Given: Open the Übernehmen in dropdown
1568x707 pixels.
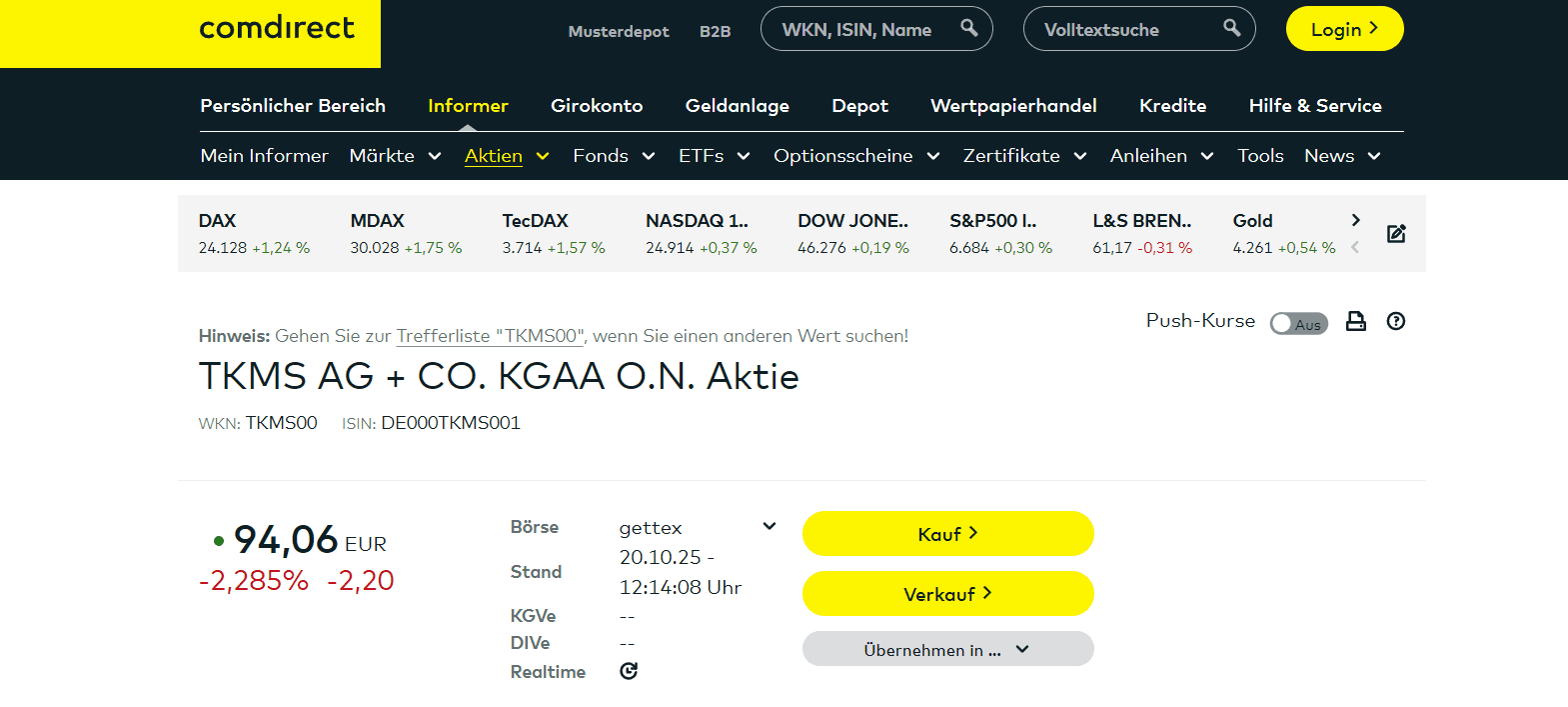Looking at the screenshot, I should coord(947,649).
